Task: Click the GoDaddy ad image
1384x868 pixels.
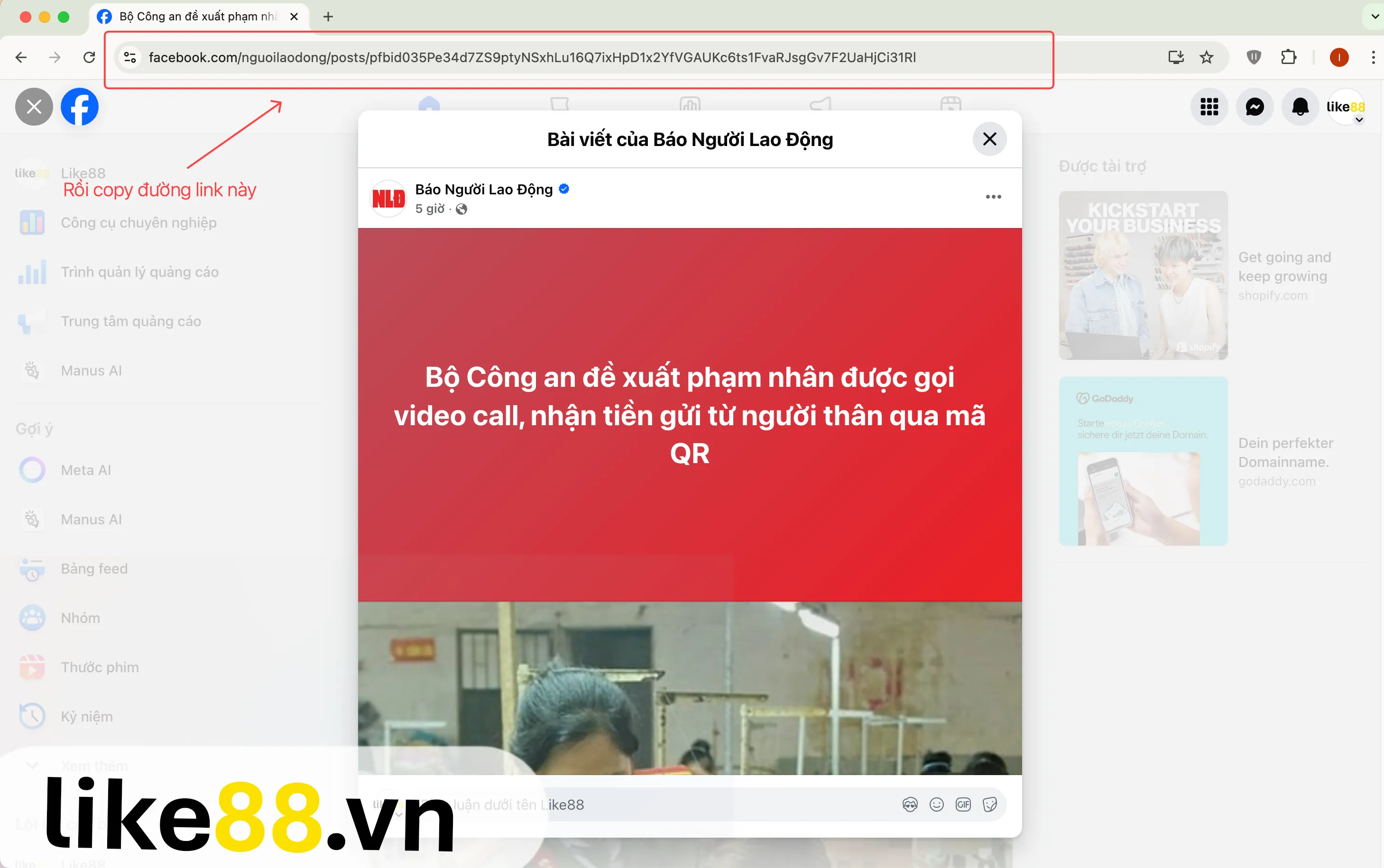Action: coord(1143,461)
